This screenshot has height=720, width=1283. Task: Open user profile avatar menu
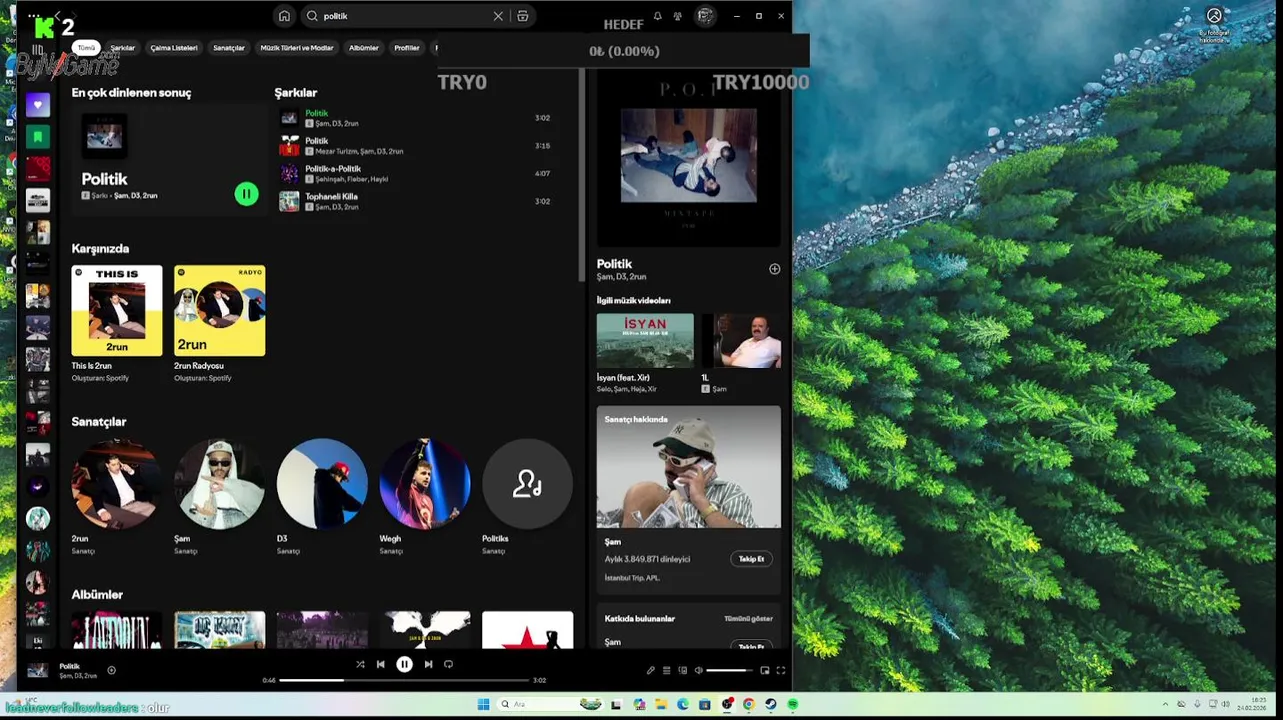[x=705, y=16]
